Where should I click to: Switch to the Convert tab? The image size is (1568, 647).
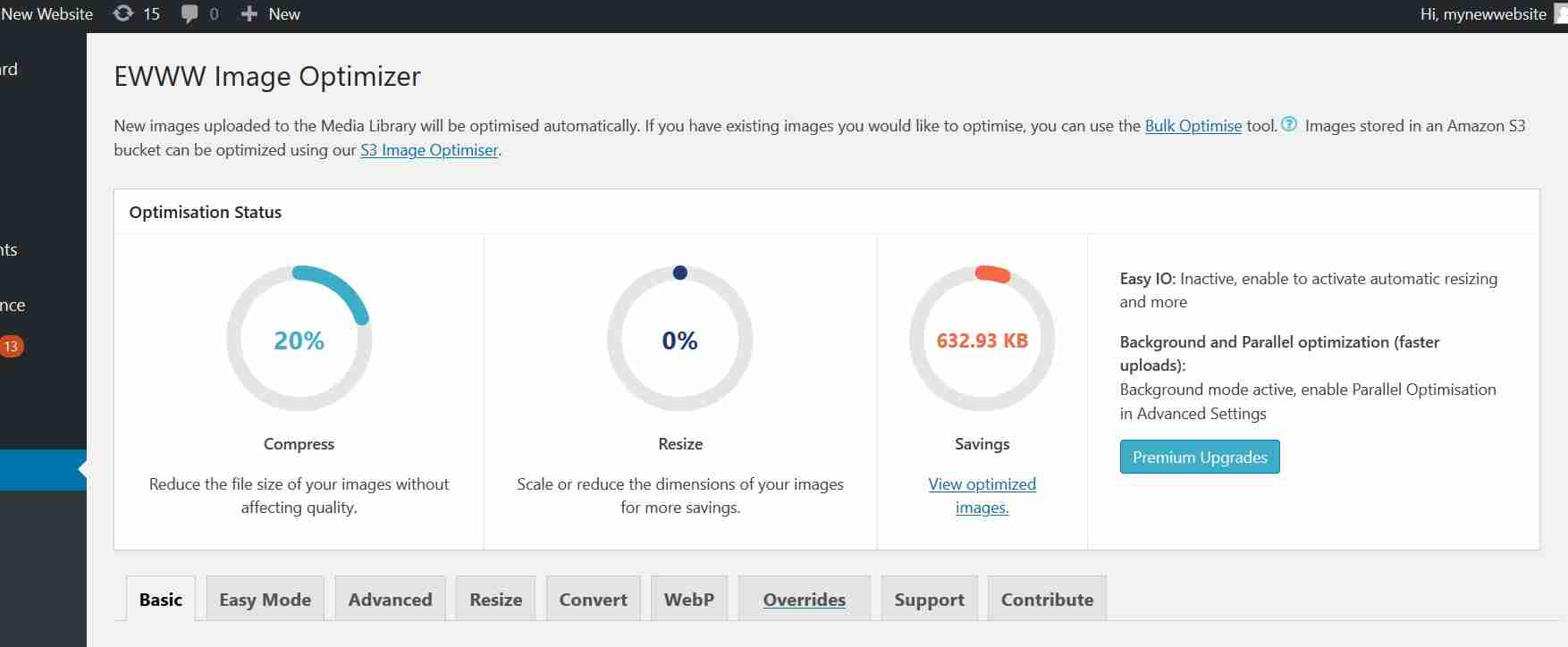pyautogui.click(x=593, y=598)
